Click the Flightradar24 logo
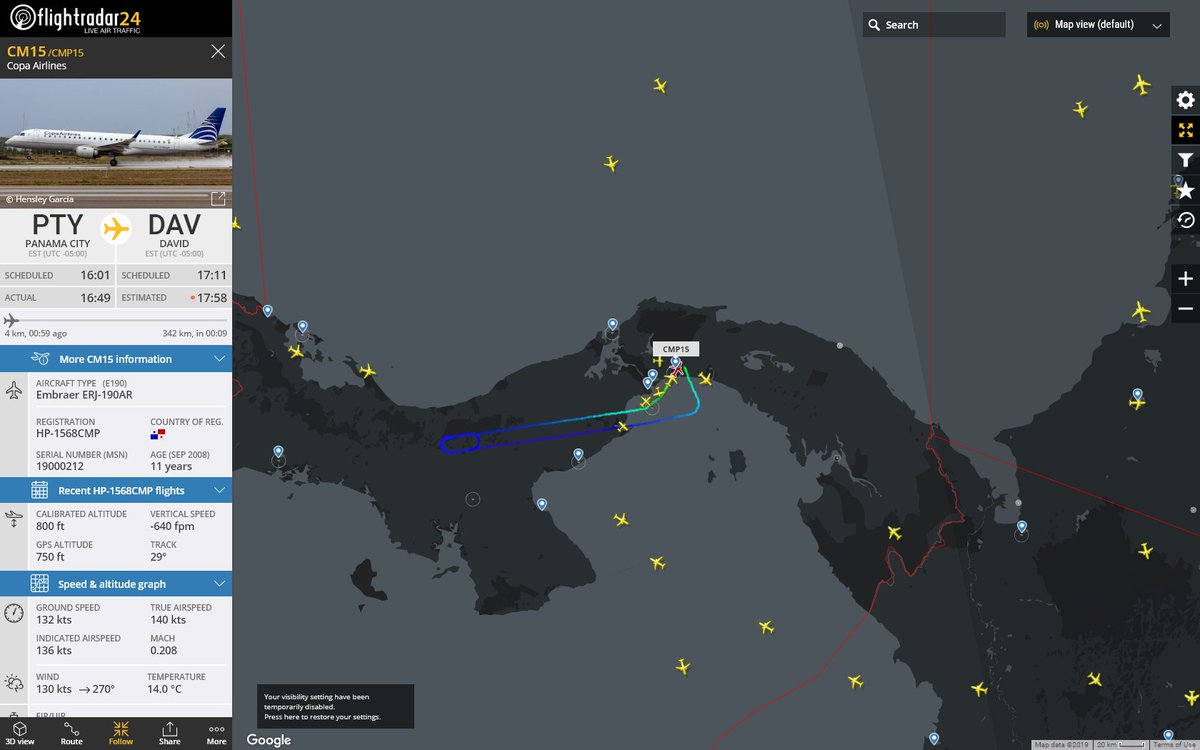 click(x=76, y=18)
